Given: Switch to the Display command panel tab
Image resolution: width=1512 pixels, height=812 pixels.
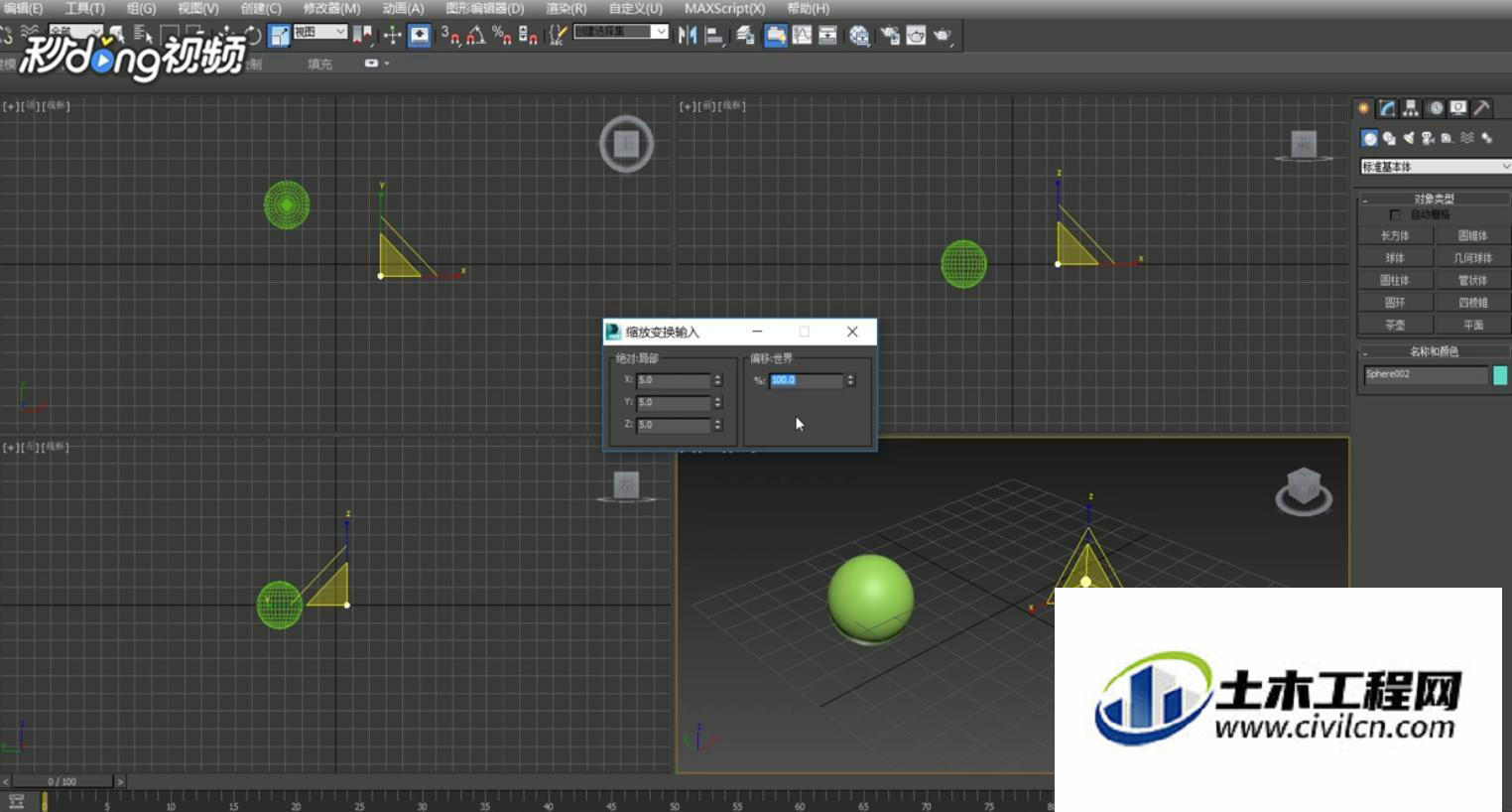Looking at the screenshot, I should (1458, 108).
